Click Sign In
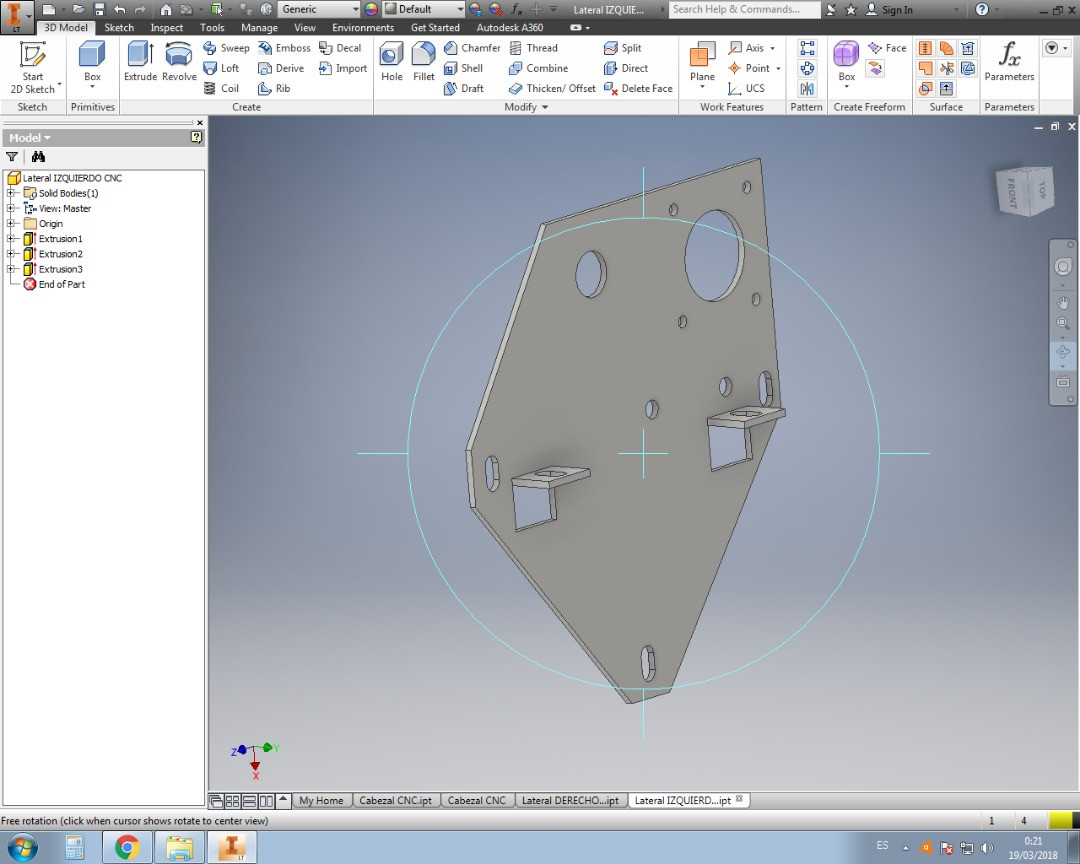The width and height of the screenshot is (1080, 864). pyautogui.click(x=889, y=10)
